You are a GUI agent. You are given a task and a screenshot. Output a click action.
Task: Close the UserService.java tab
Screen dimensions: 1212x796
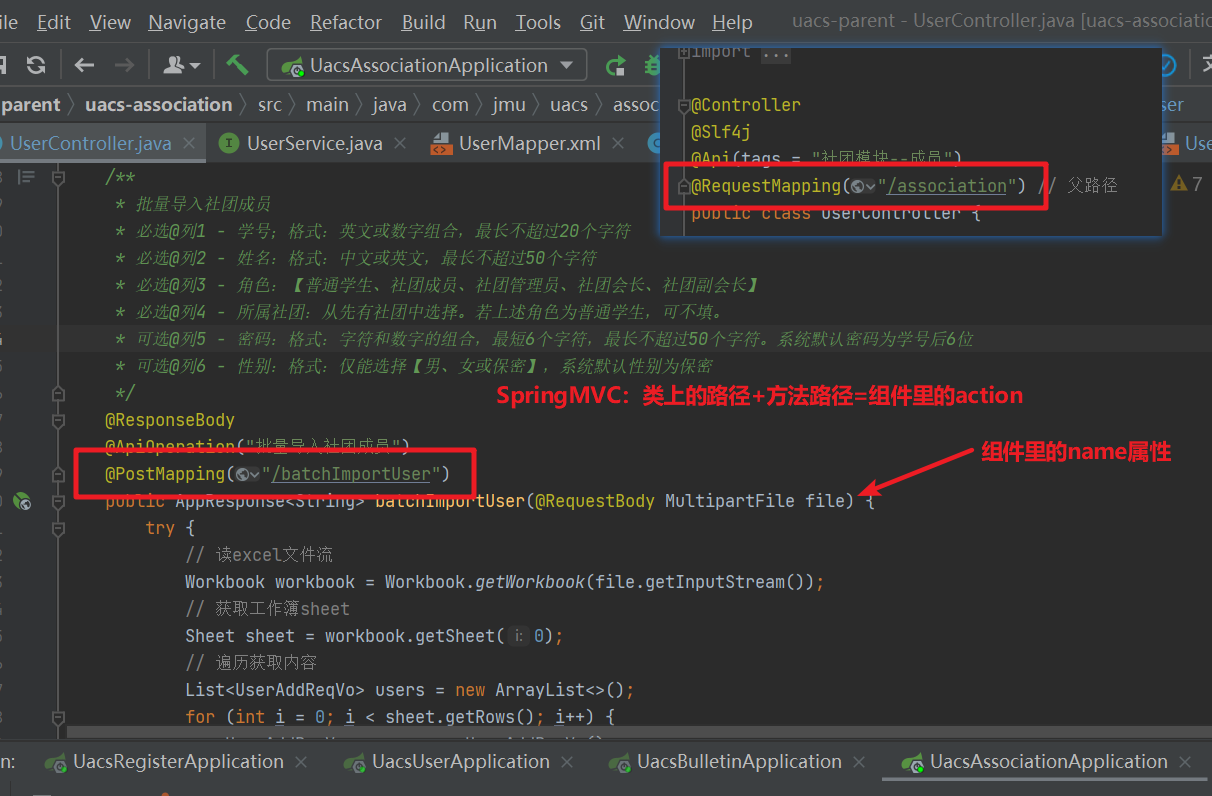[x=400, y=144]
